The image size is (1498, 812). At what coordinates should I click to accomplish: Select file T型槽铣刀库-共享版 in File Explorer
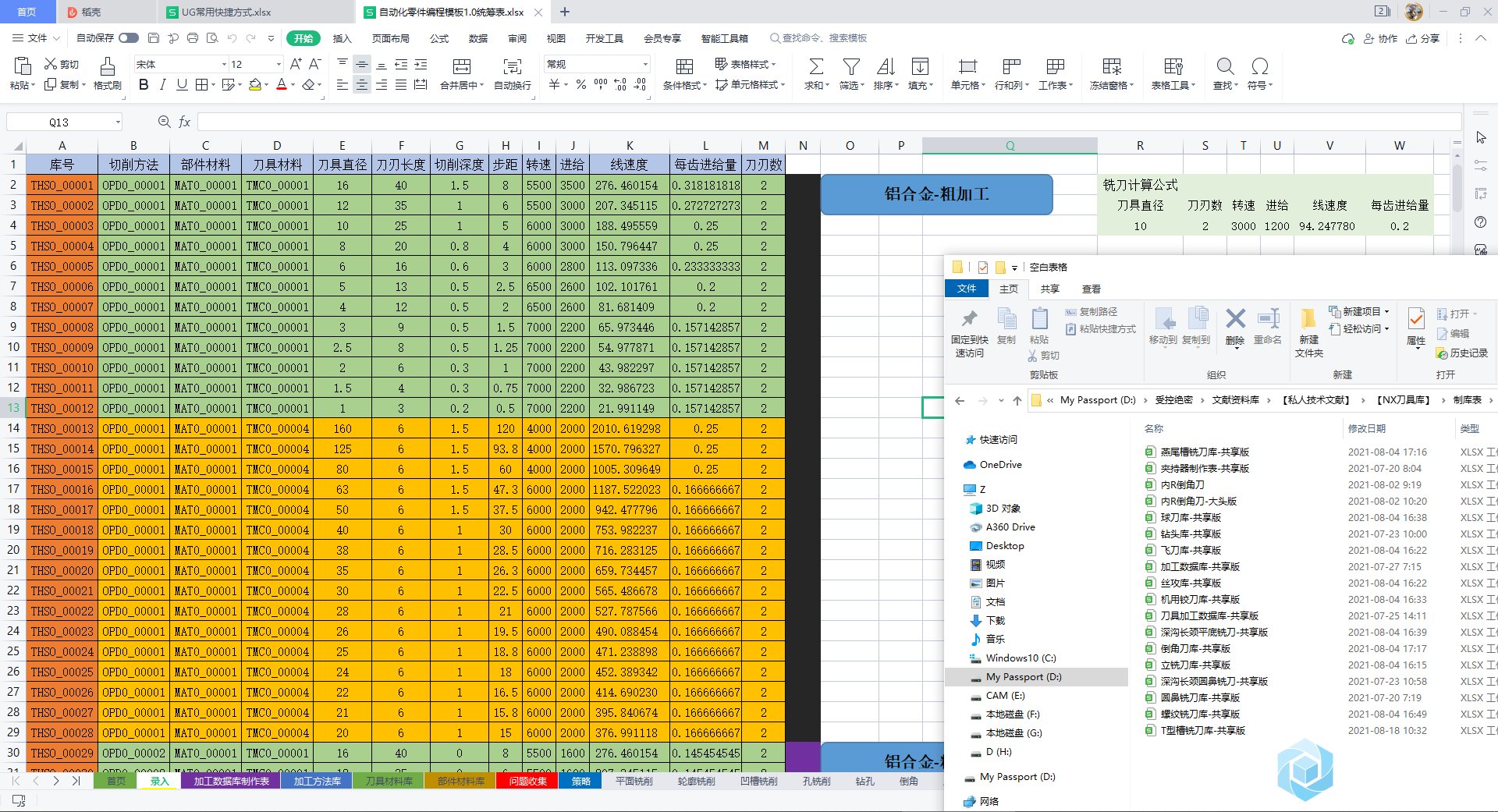(1202, 730)
